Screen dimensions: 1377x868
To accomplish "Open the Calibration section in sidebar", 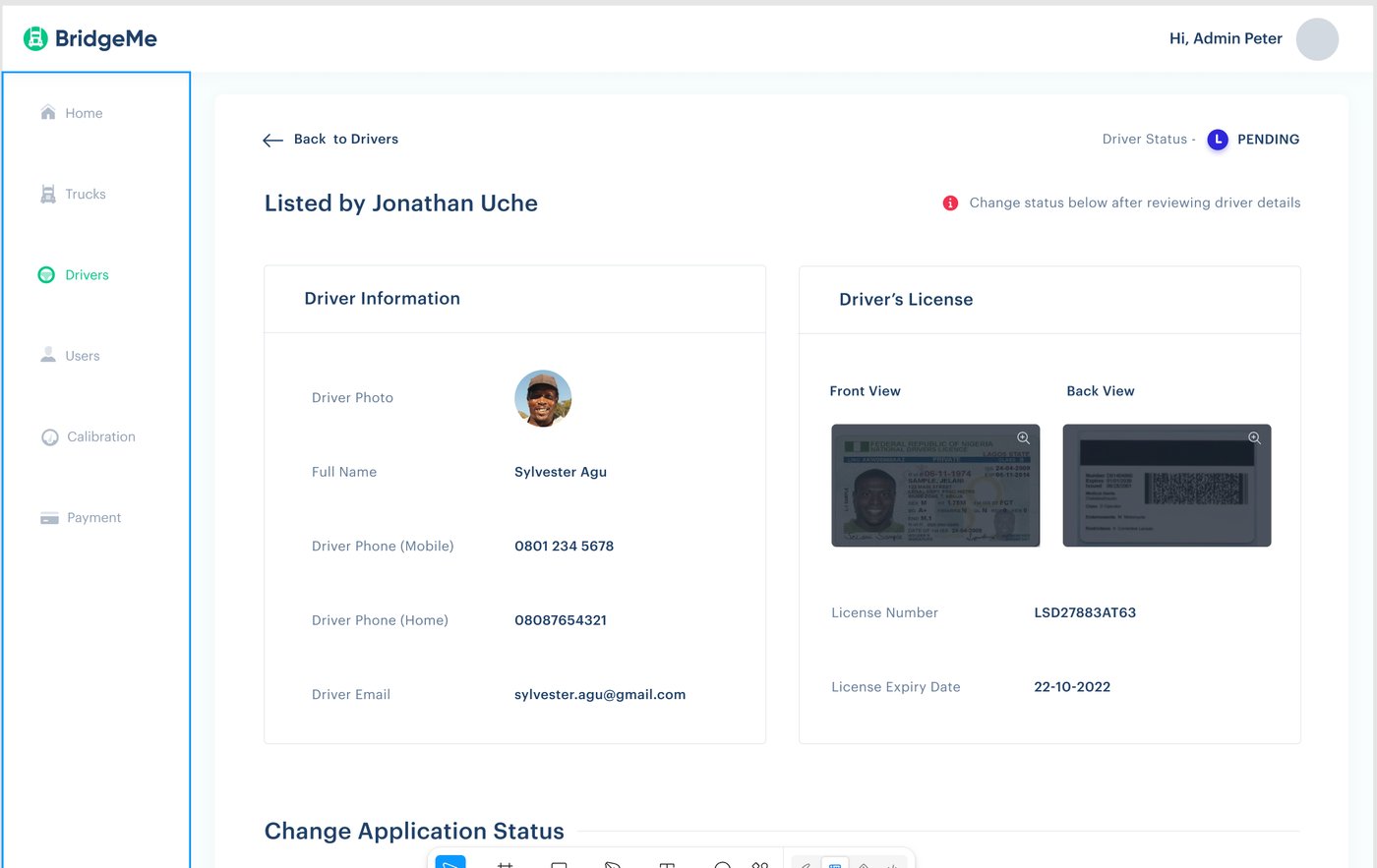I will pos(89,436).
